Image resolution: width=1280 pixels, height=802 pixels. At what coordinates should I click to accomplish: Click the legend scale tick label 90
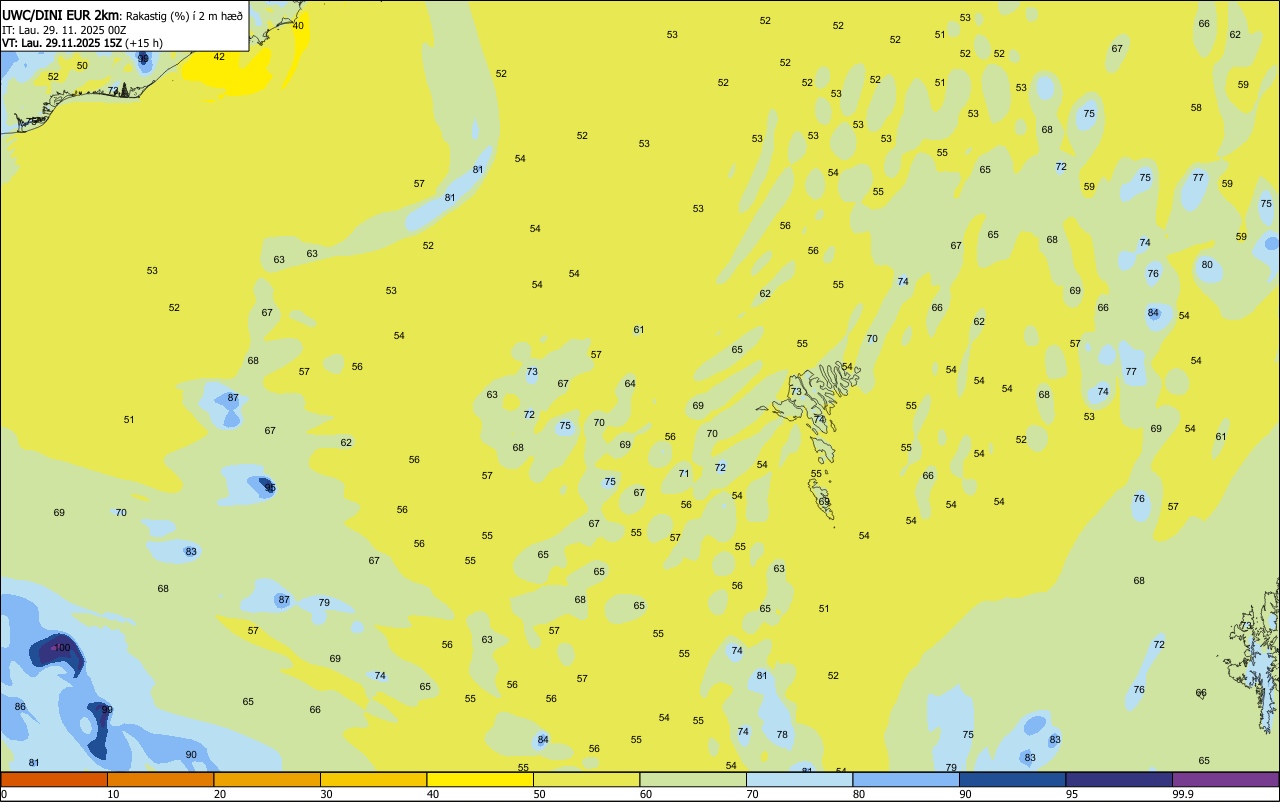pos(965,794)
